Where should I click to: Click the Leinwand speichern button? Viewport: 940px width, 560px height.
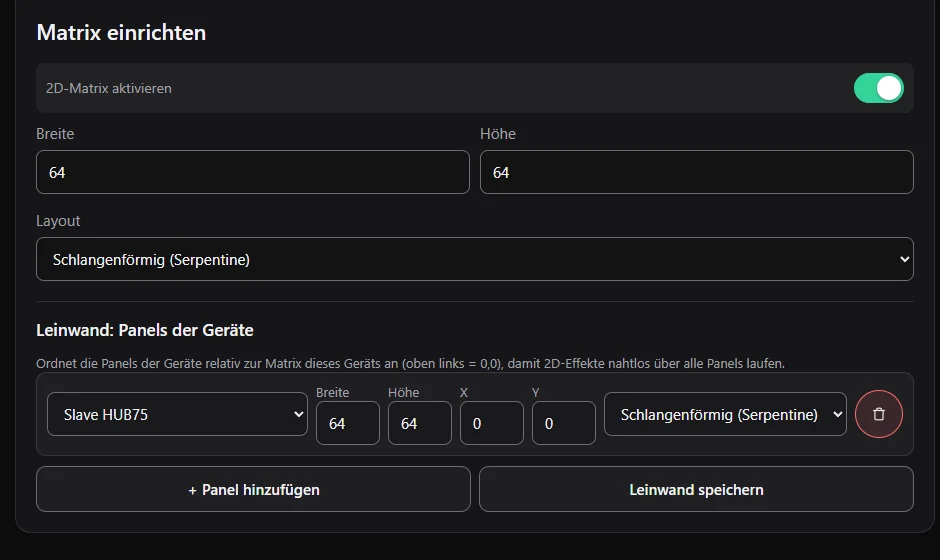coord(696,489)
